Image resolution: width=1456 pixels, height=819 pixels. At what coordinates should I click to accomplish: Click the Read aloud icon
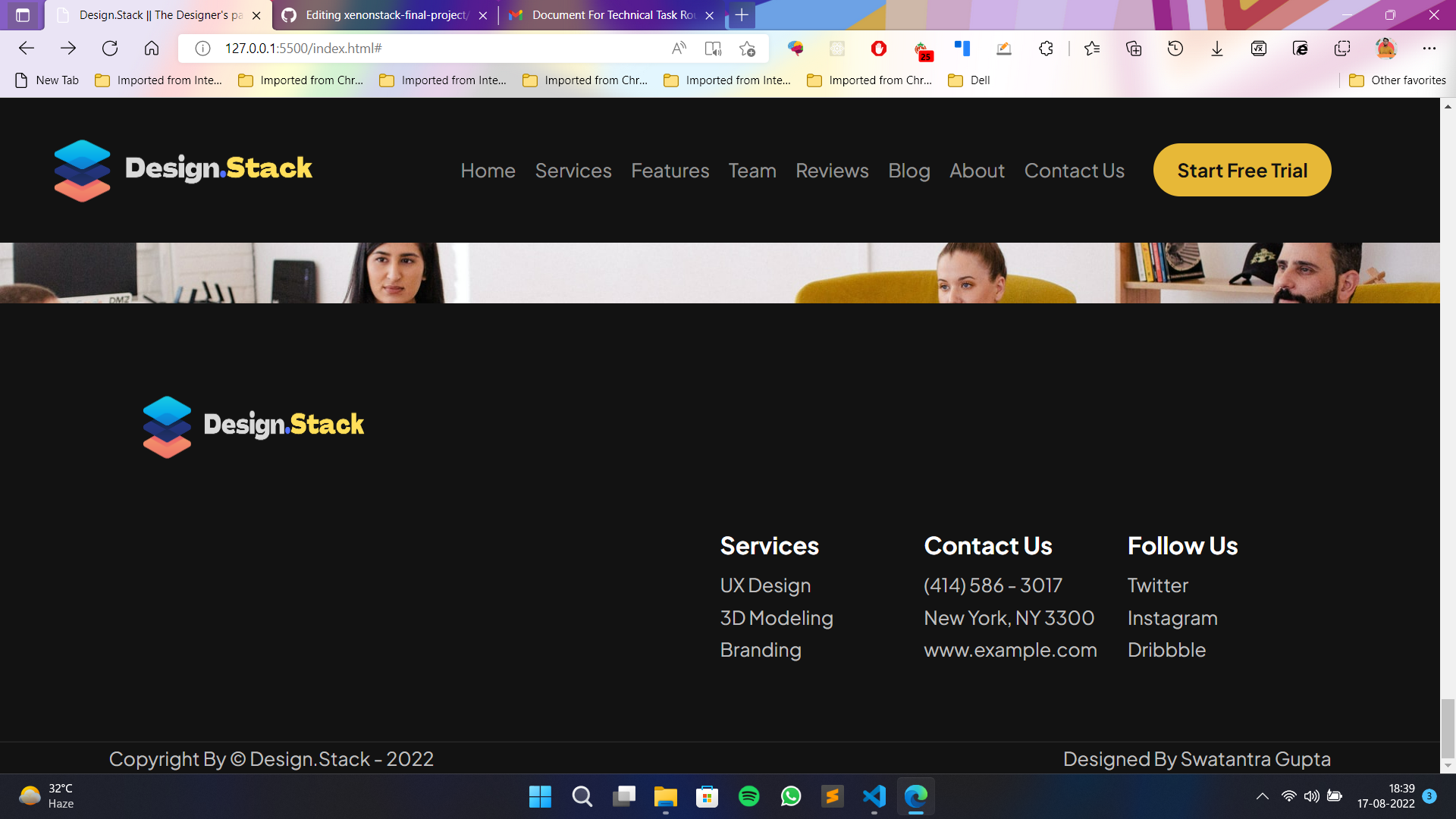(679, 49)
